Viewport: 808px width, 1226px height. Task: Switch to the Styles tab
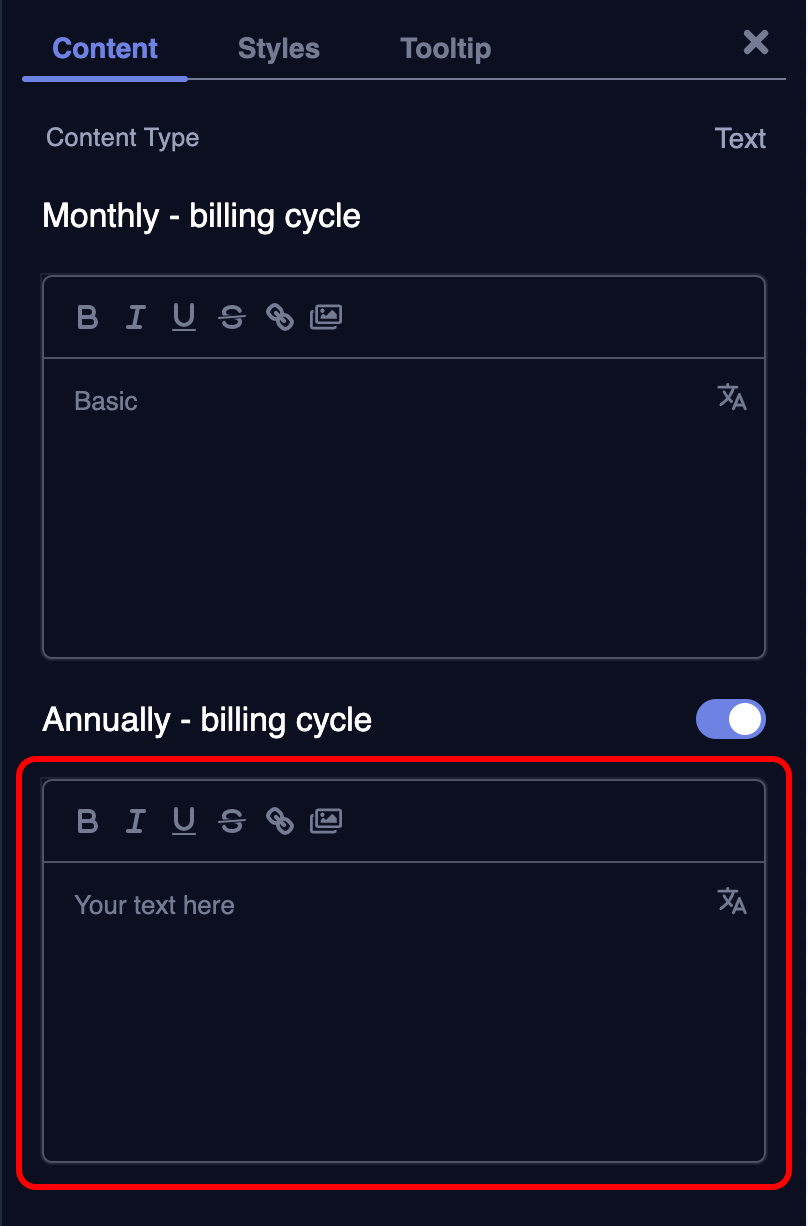278,48
